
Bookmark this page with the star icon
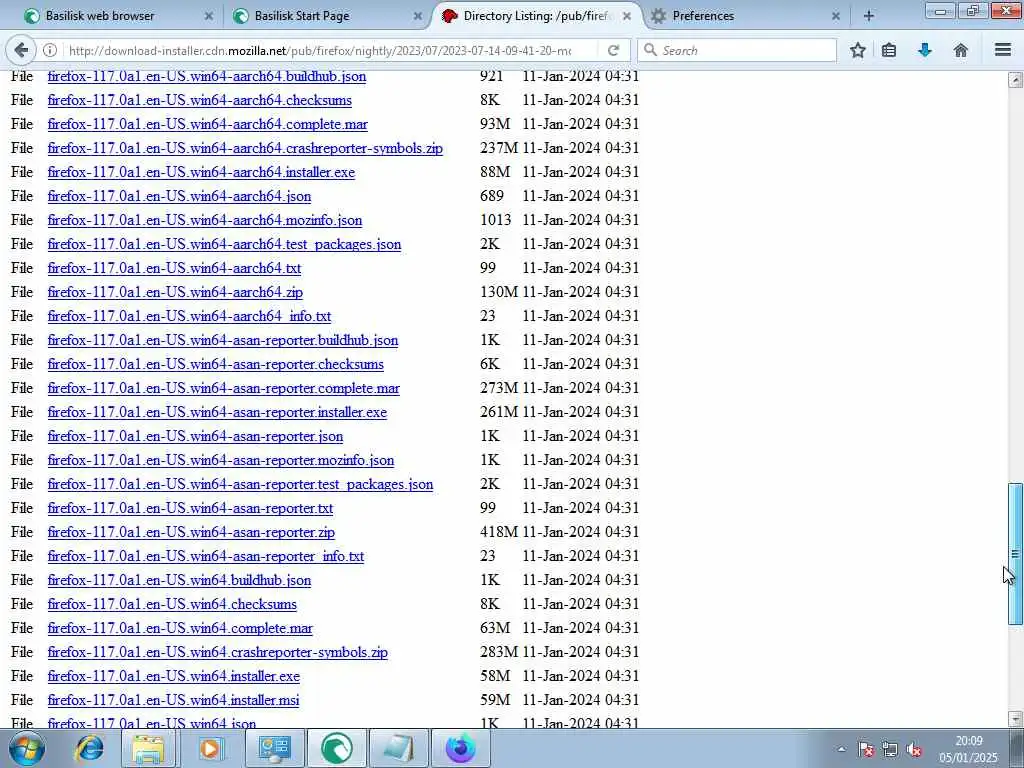858,50
